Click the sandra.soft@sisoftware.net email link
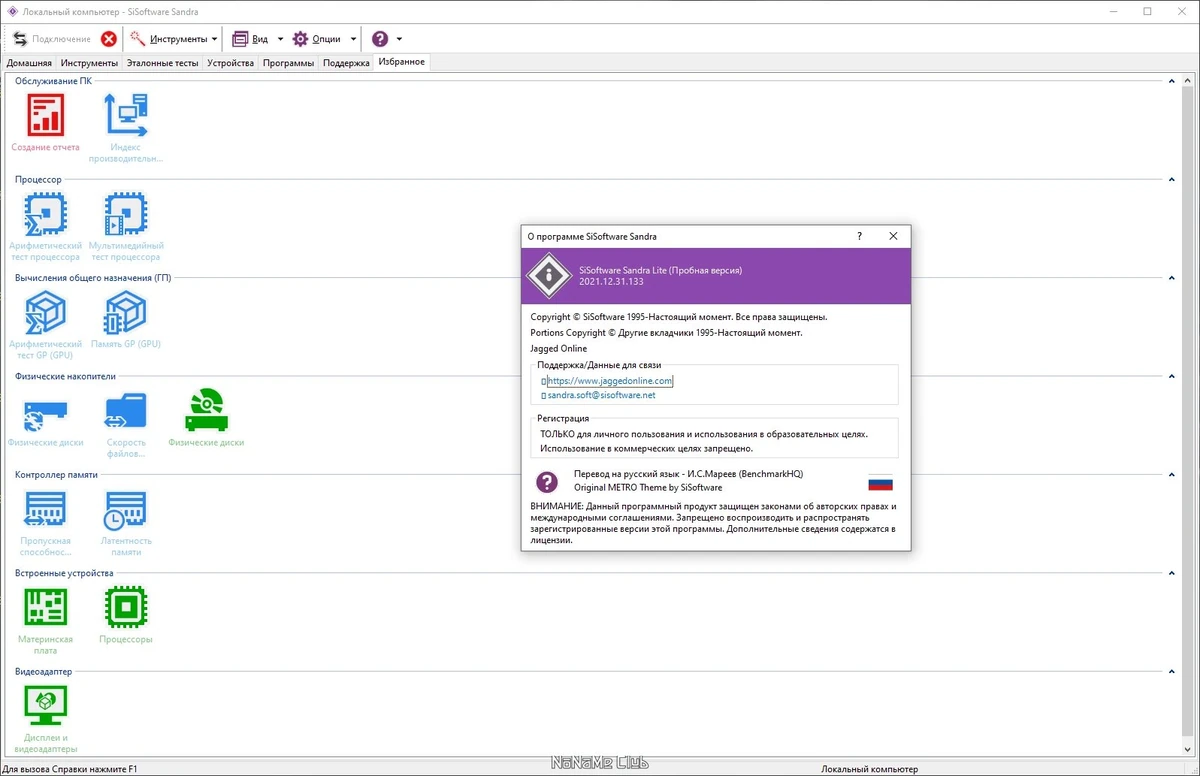Image resolution: width=1200 pixels, height=776 pixels. point(601,395)
